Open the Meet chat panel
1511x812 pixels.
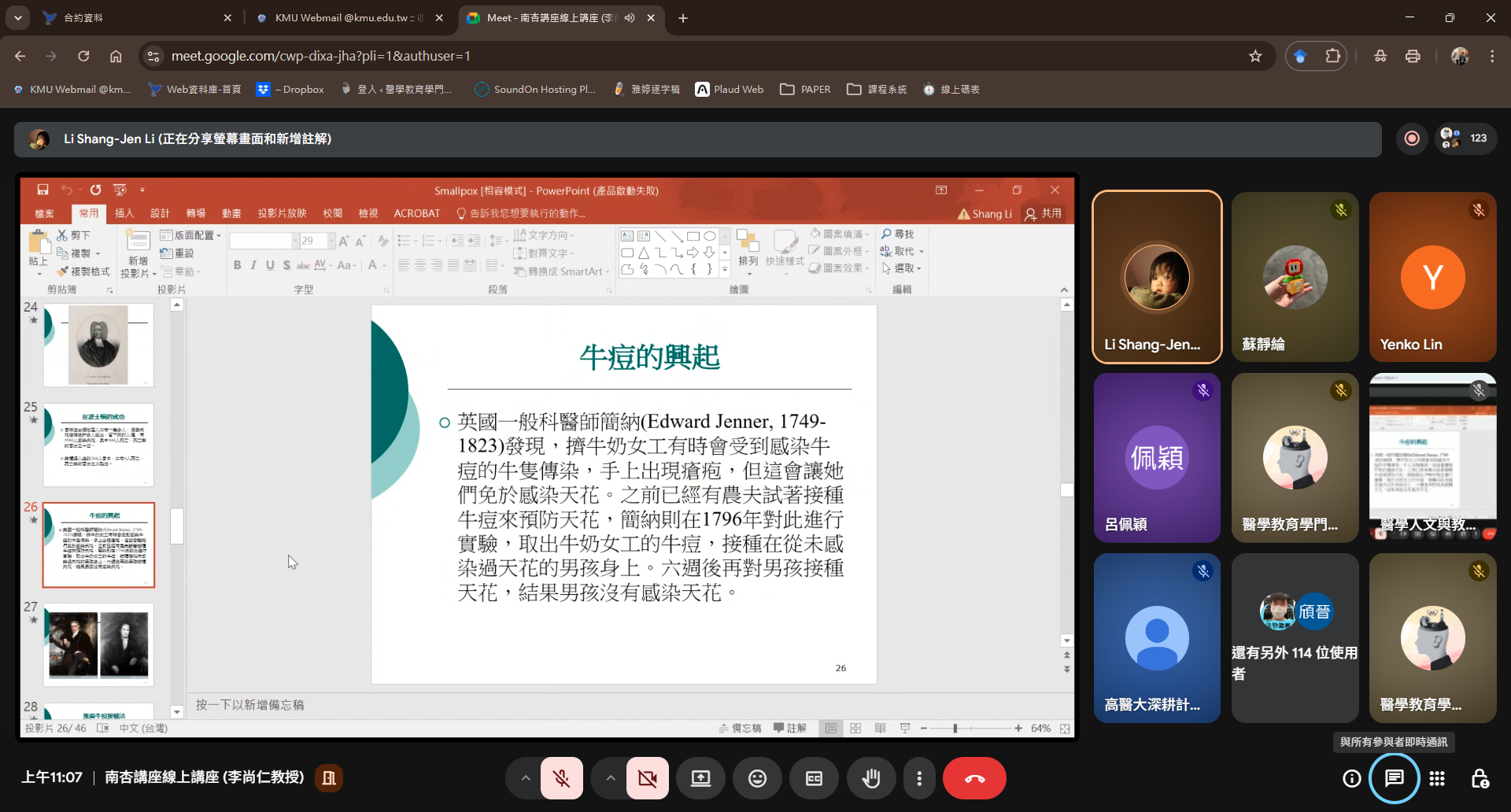click(x=1394, y=778)
